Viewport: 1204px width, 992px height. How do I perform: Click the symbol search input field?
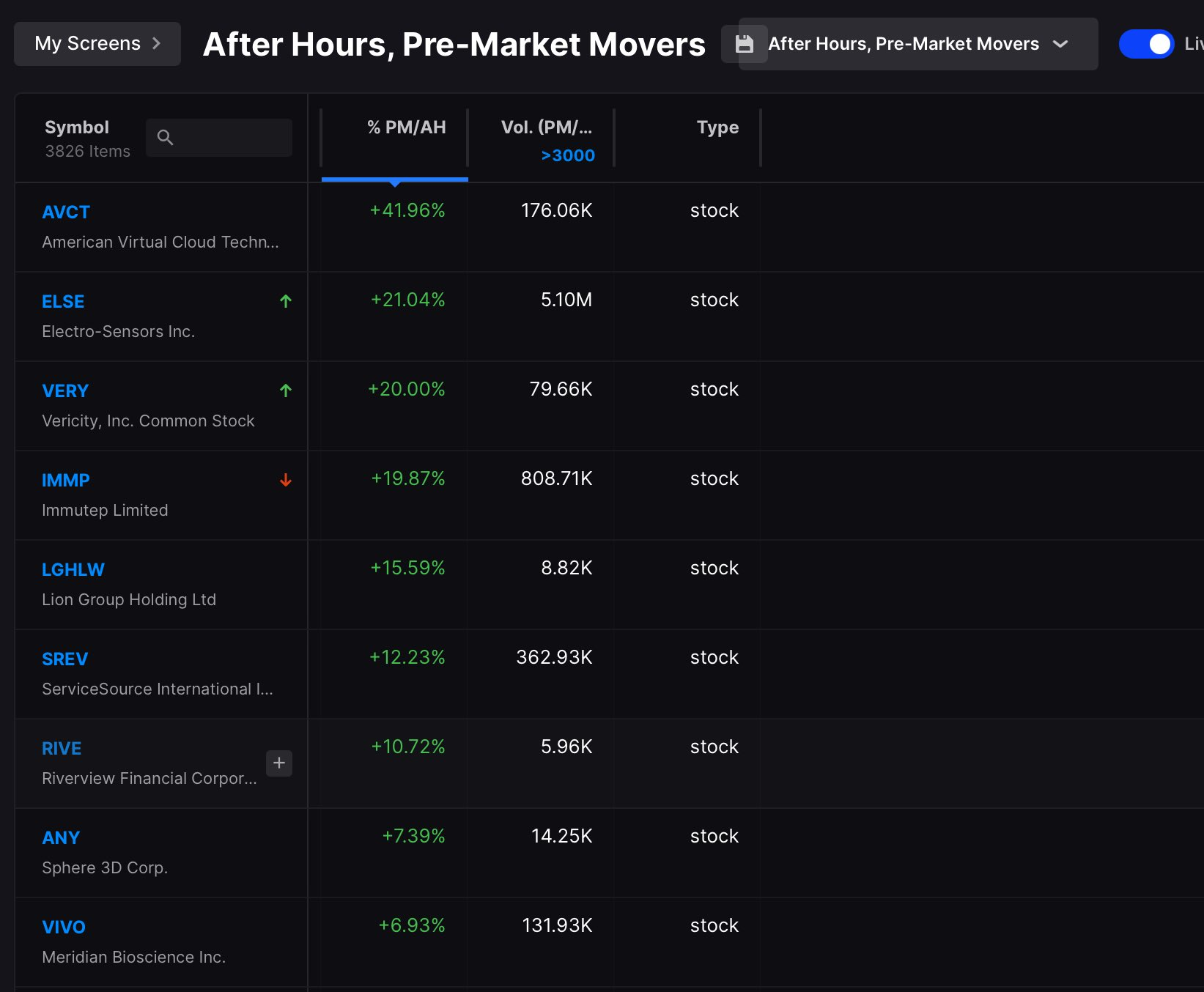coord(219,138)
